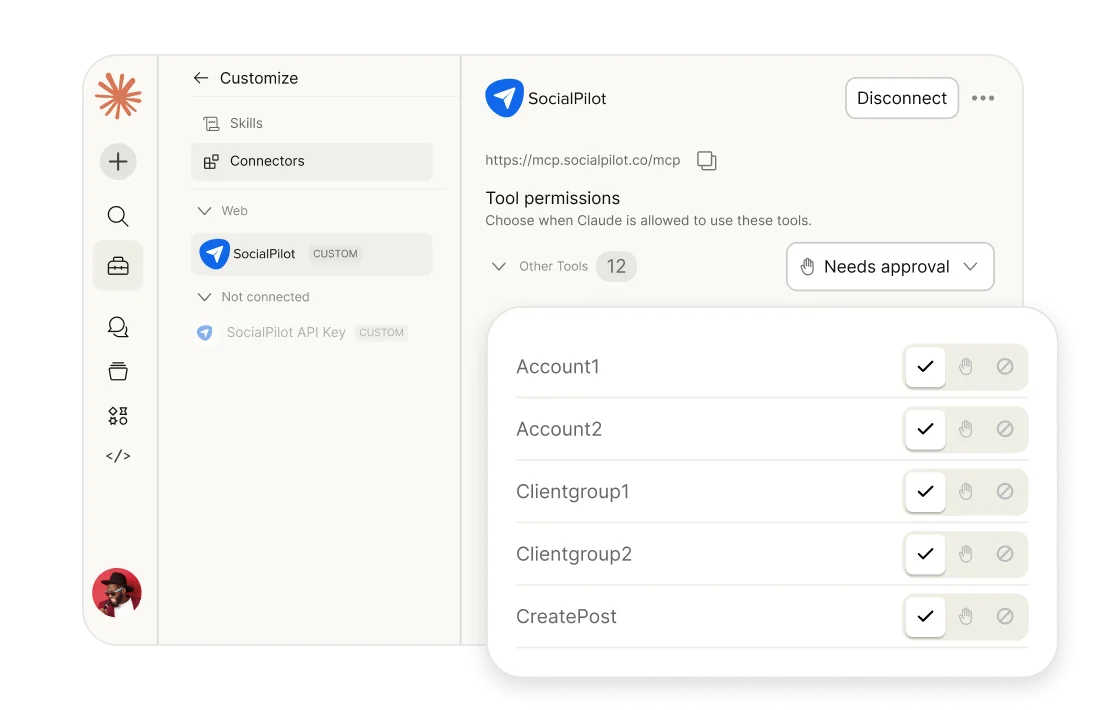Click the profile avatar at the bottom

tap(117, 592)
